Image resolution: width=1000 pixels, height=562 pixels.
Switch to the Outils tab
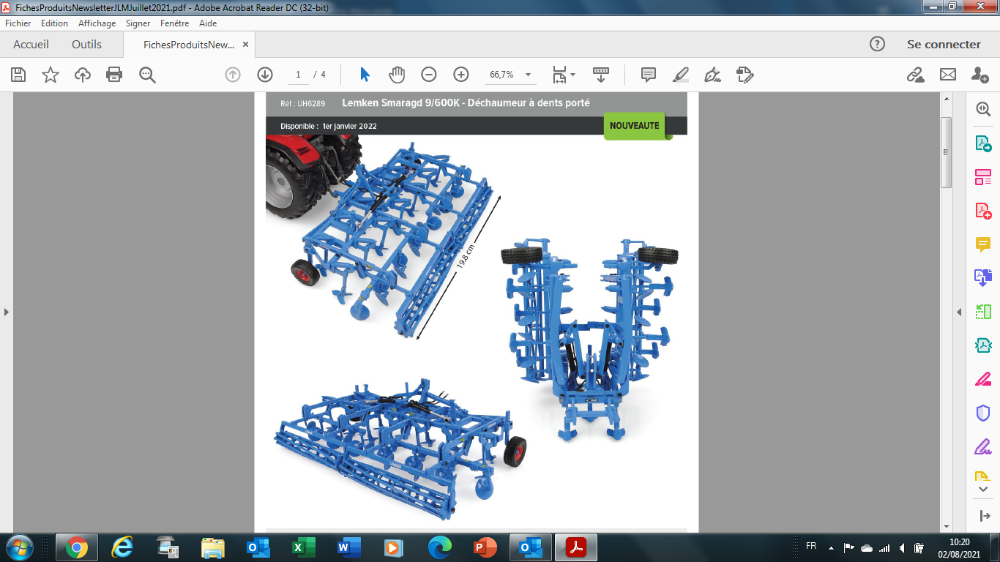87,44
